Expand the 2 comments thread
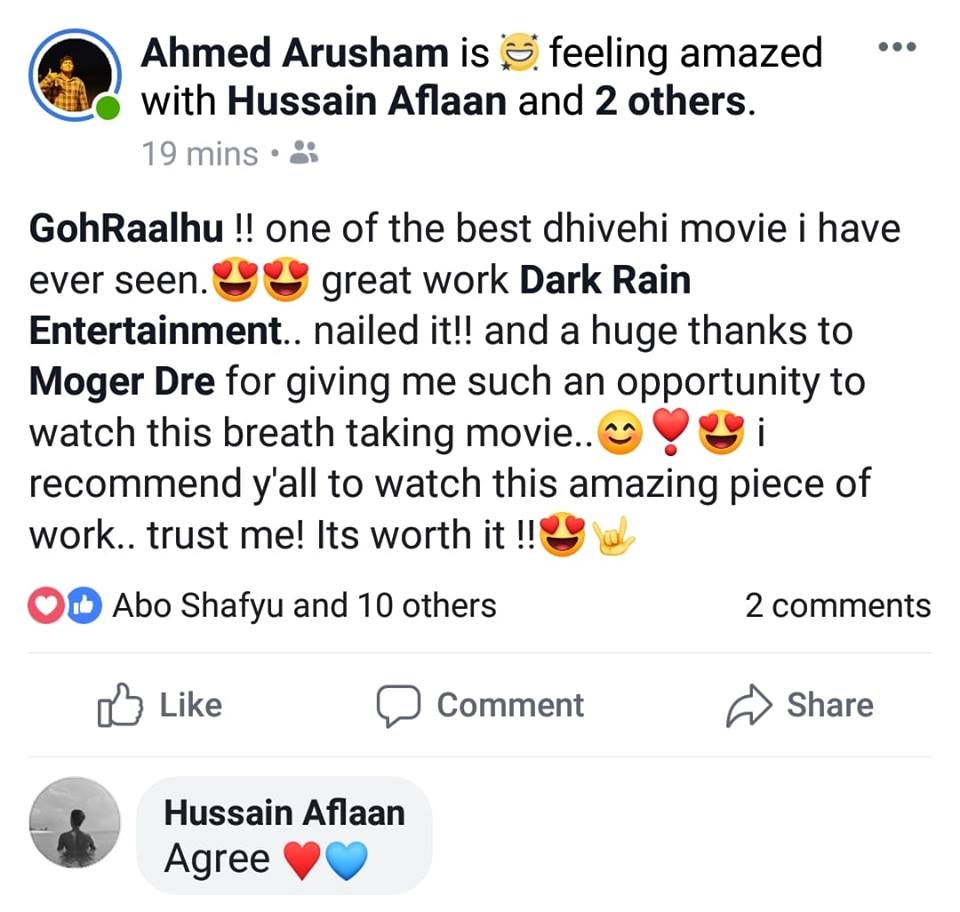The width and height of the screenshot is (960, 912). point(838,606)
